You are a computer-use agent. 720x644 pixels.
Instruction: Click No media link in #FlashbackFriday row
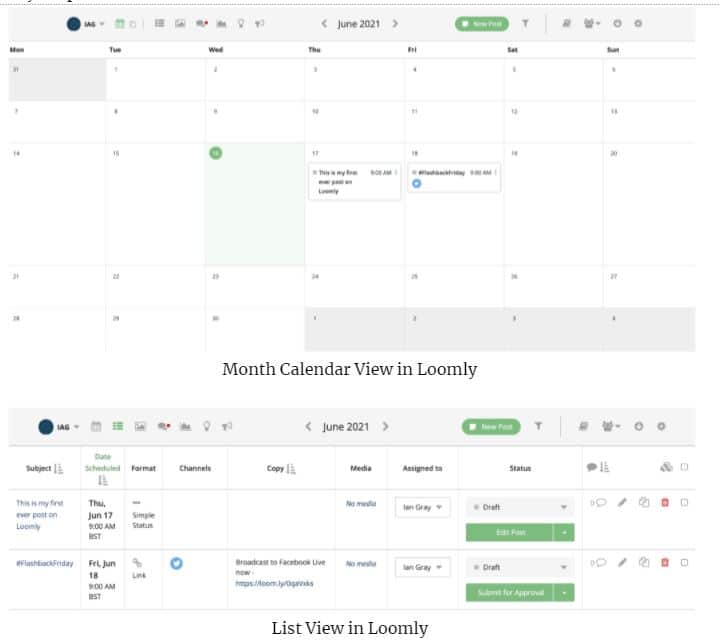(x=361, y=564)
